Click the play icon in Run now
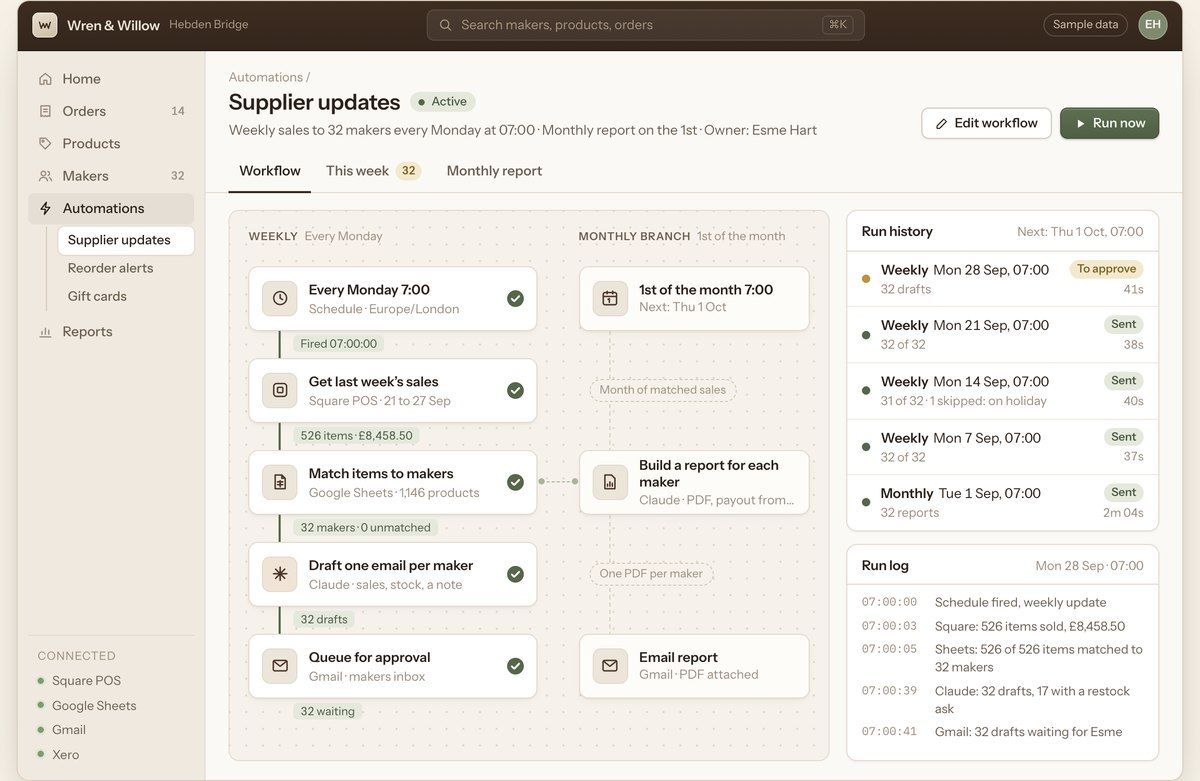Screen dimensions: 1200x781 pyautogui.click(x=1080, y=124)
